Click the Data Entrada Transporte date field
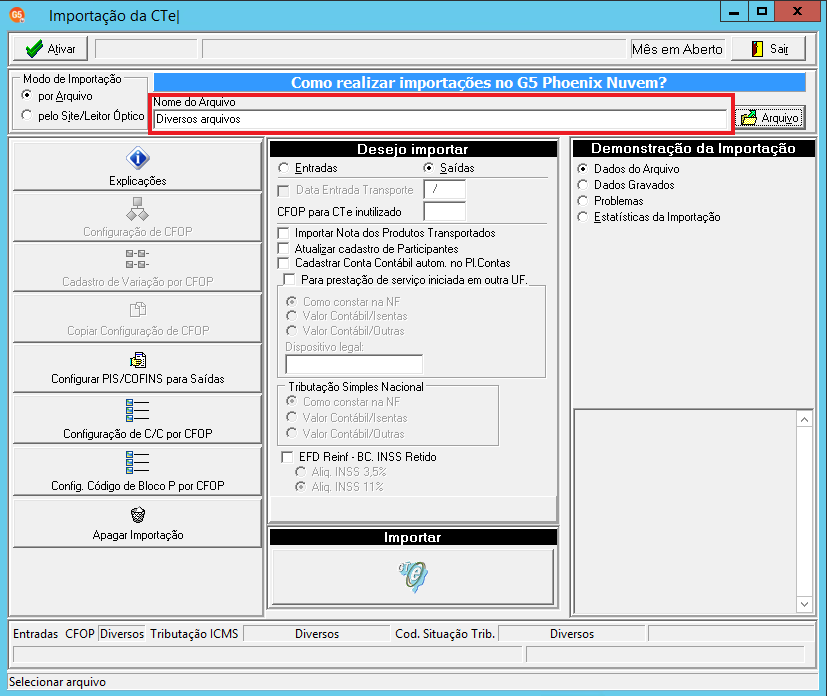Screen dimensions: 827x696 [445, 189]
